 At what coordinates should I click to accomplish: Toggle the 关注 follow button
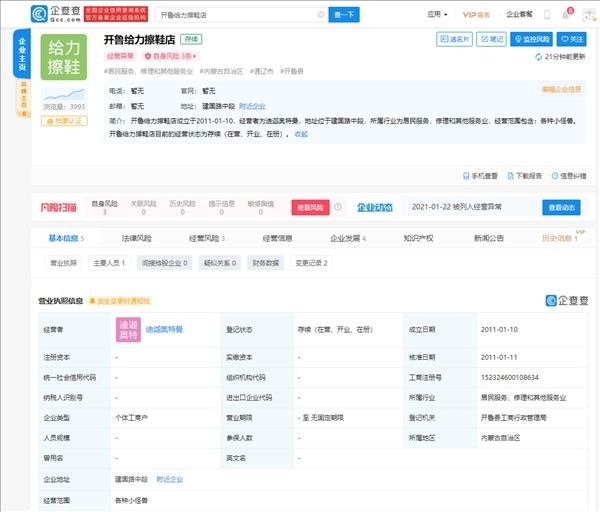coord(571,39)
